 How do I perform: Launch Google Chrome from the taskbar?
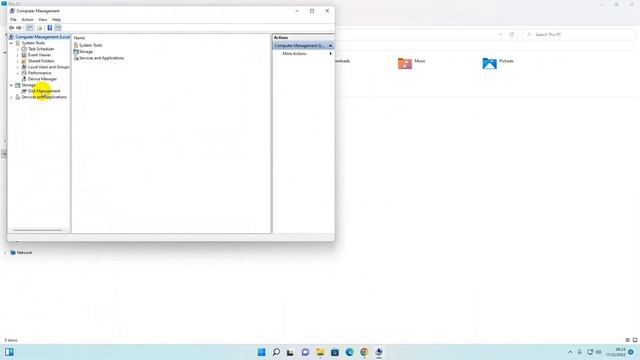(x=364, y=352)
